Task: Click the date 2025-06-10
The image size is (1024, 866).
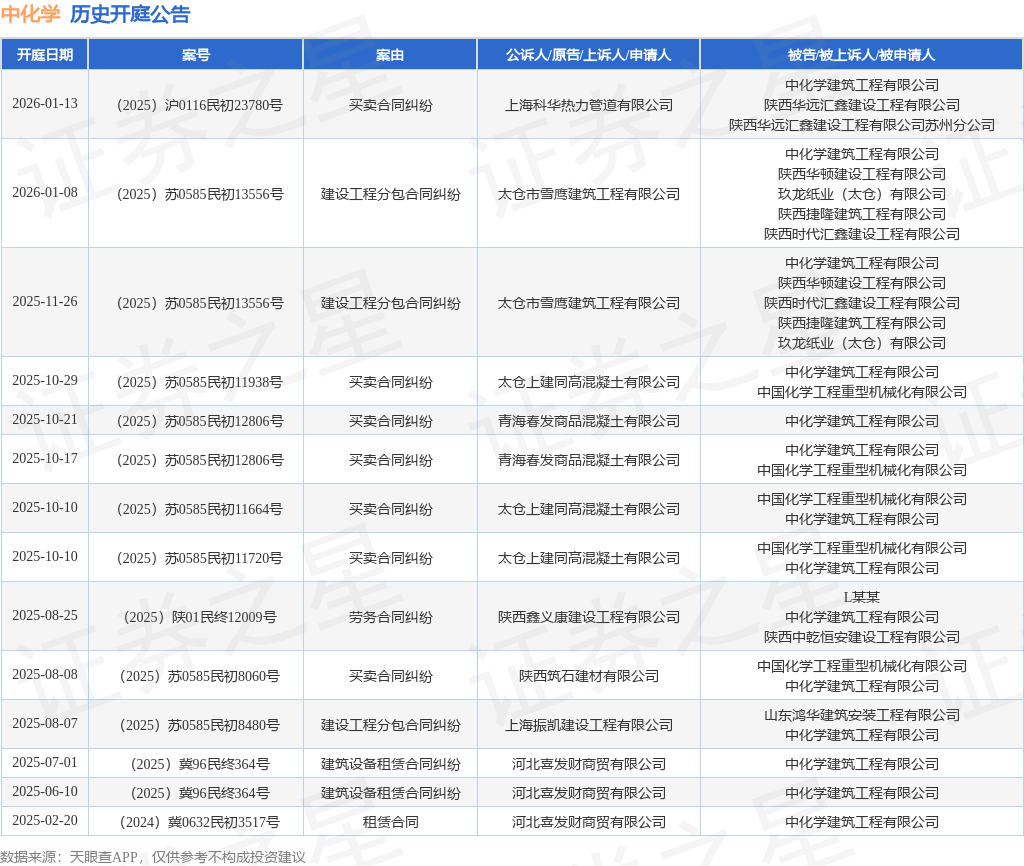Action: 44,791
